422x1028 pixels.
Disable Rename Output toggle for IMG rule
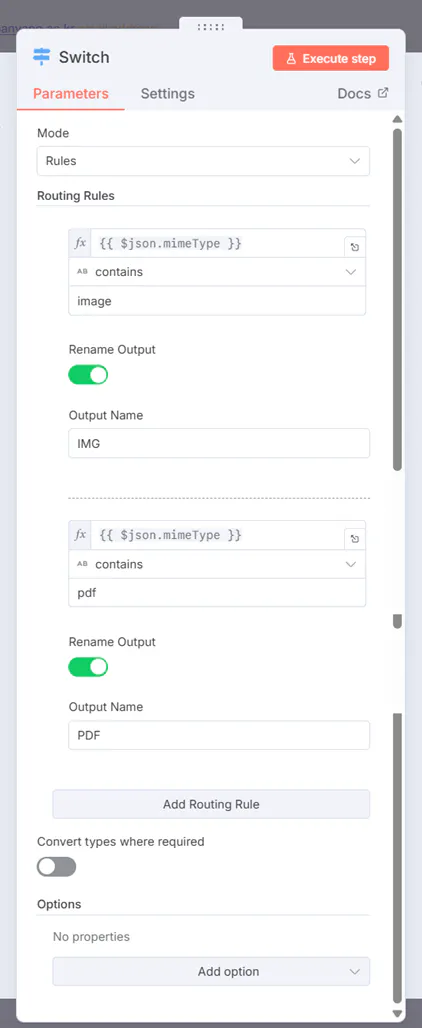coord(88,375)
